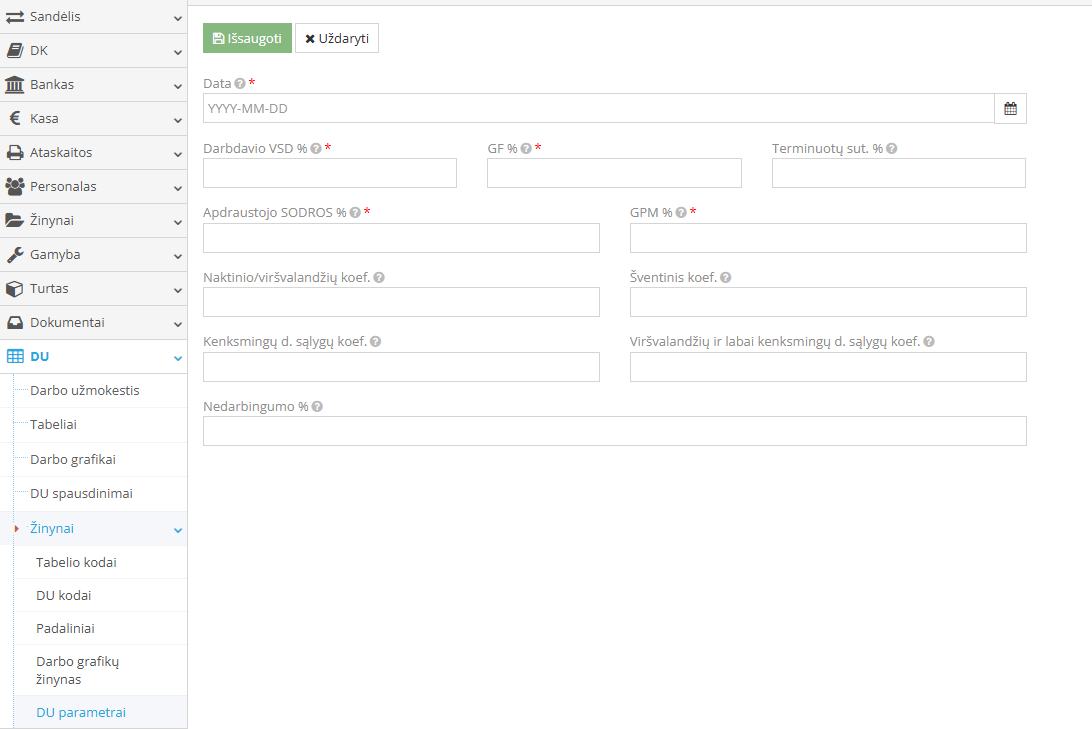The width and height of the screenshot is (1092, 729).
Task: Click the Žinynai open folder icon
Action: tap(15, 220)
